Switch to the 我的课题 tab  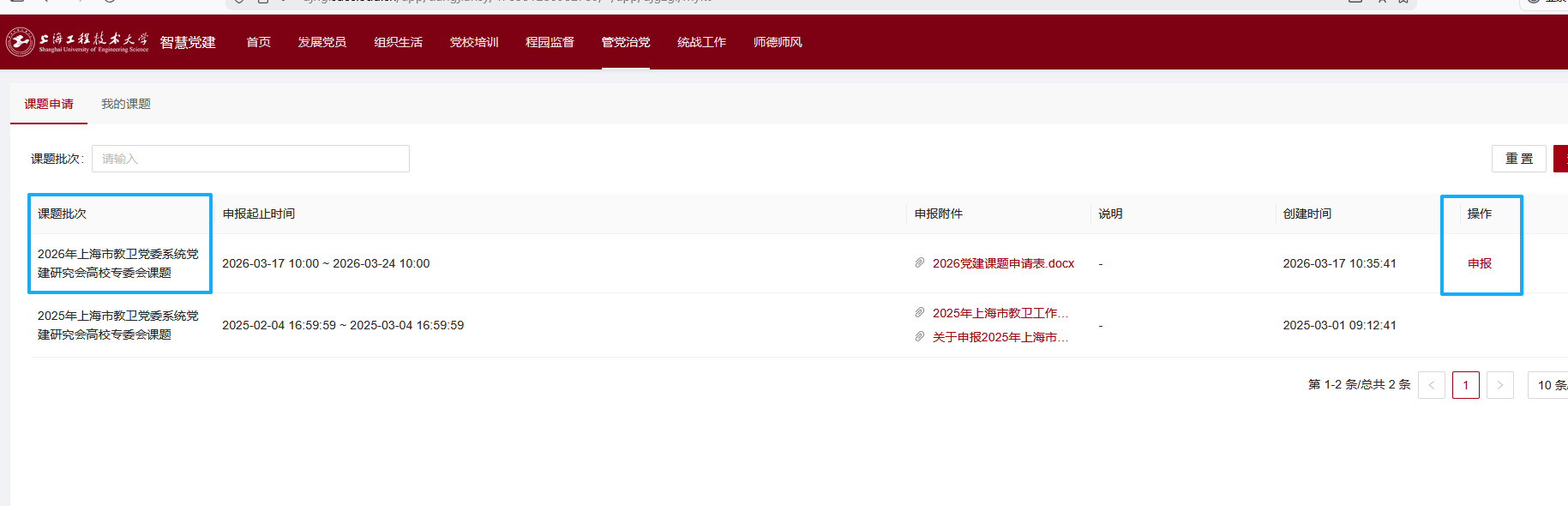(126, 104)
